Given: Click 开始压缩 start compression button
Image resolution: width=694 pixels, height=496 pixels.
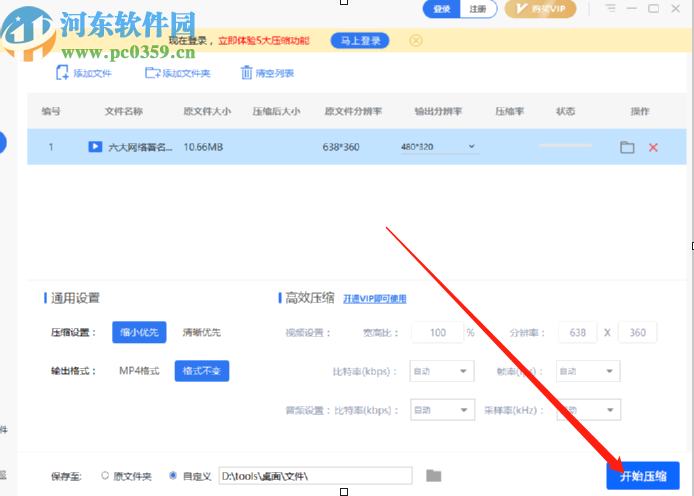Looking at the screenshot, I should [643, 476].
